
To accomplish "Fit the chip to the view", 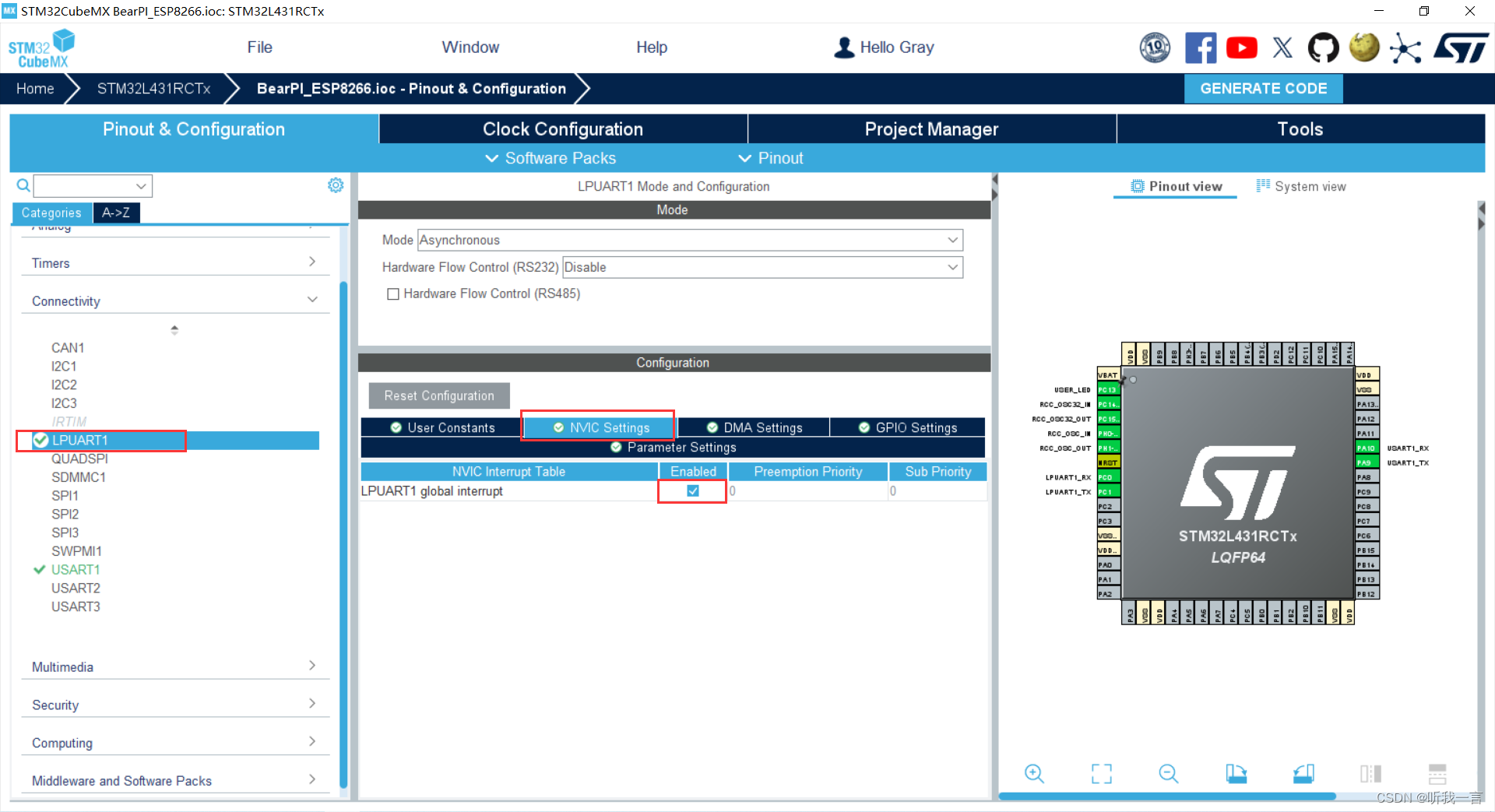I will pyautogui.click(x=1101, y=773).
